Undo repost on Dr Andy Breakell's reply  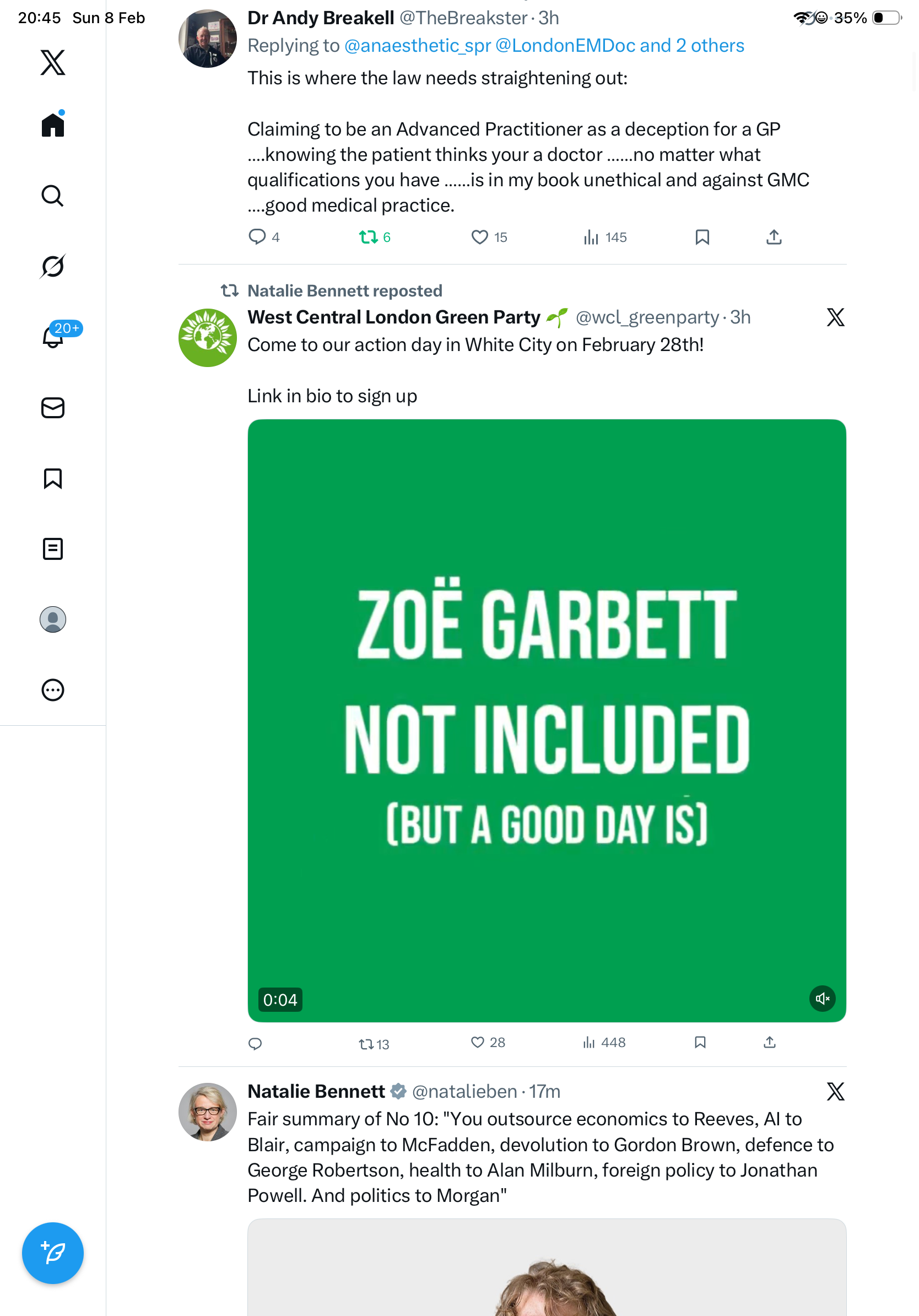[369, 238]
